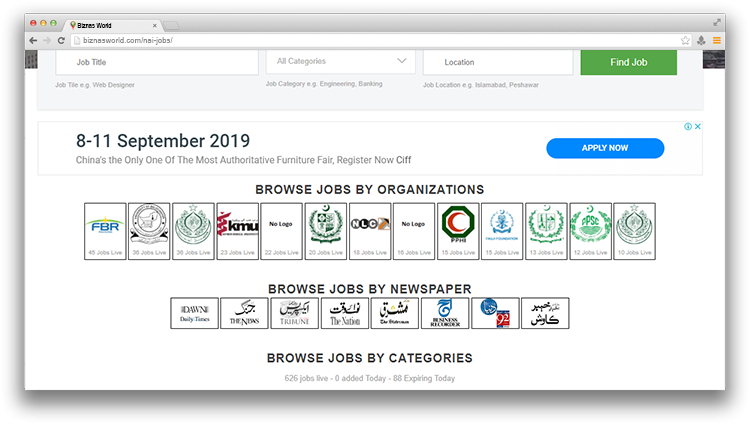Expand the All Categories dropdown
750x425 pixels.
pyautogui.click(x=340, y=61)
